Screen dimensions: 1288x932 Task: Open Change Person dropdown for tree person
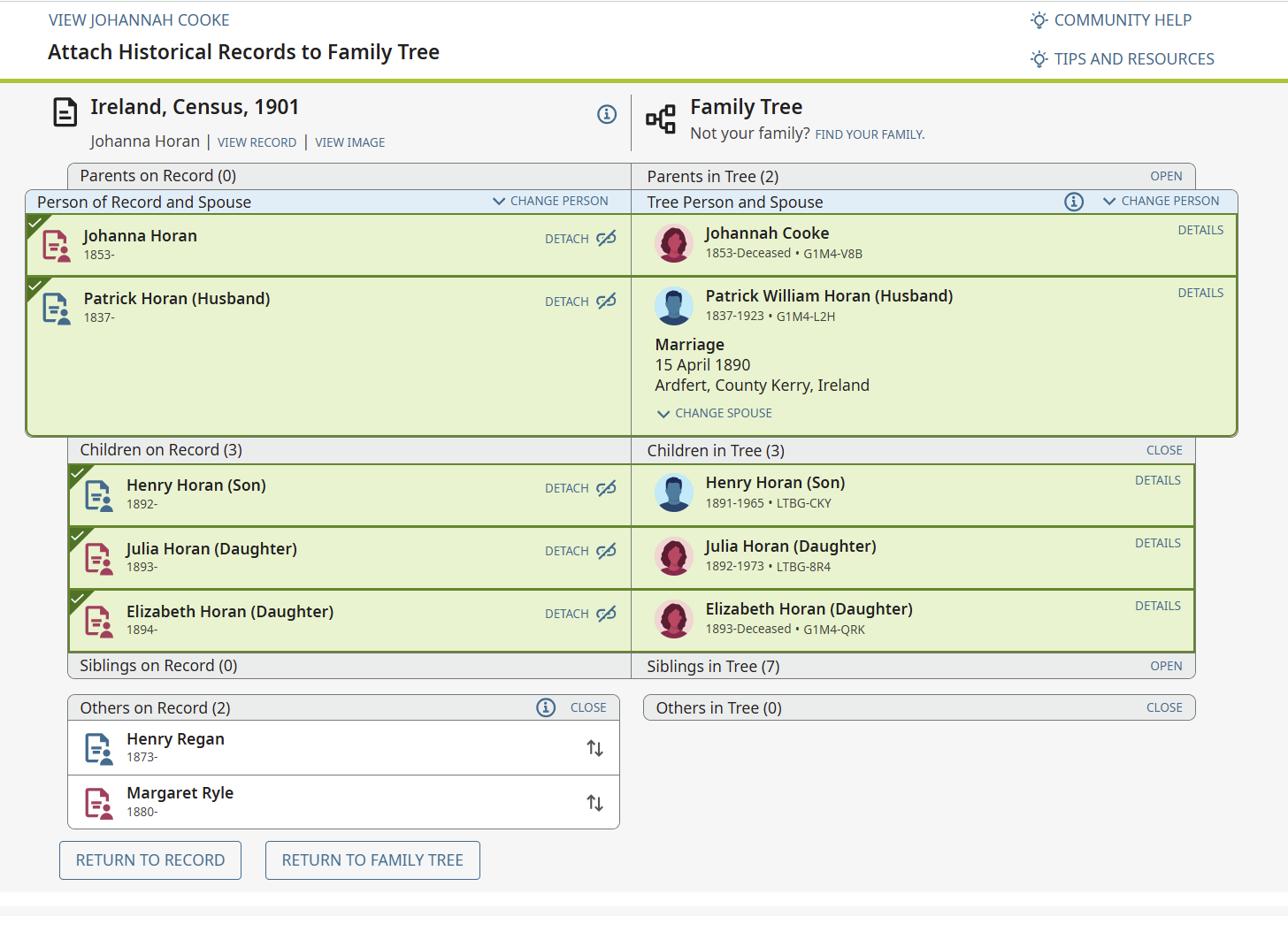(1161, 202)
